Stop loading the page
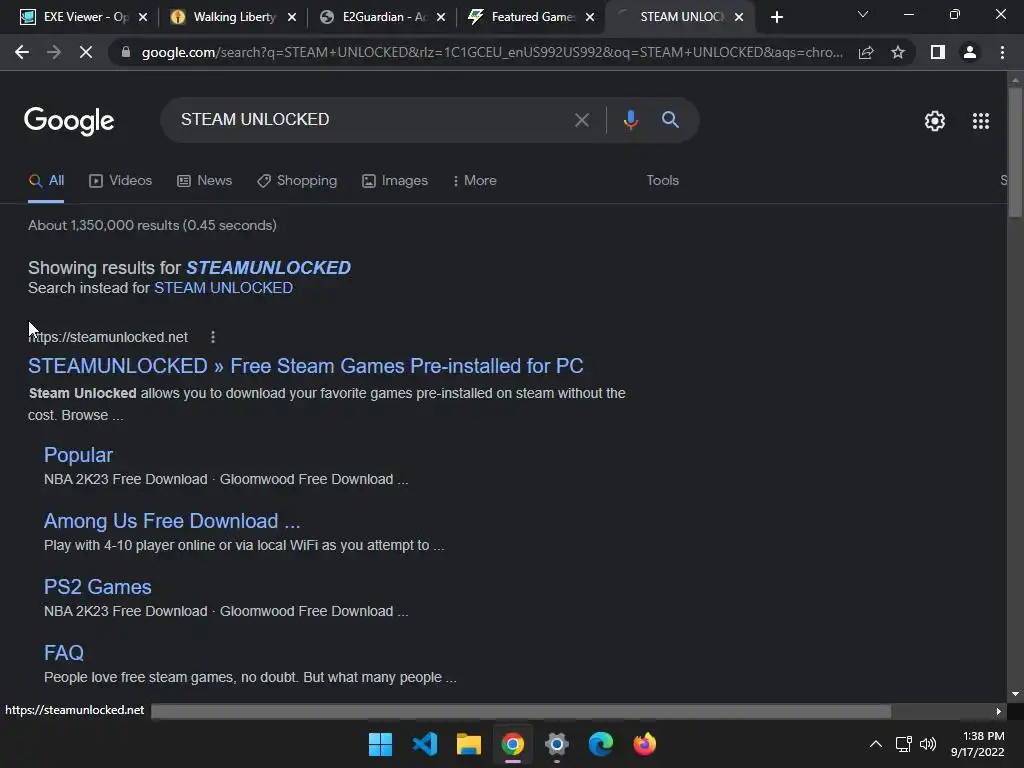Image resolution: width=1024 pixels, height=768 pixels. pyautogui.click(x=86, y=52)
